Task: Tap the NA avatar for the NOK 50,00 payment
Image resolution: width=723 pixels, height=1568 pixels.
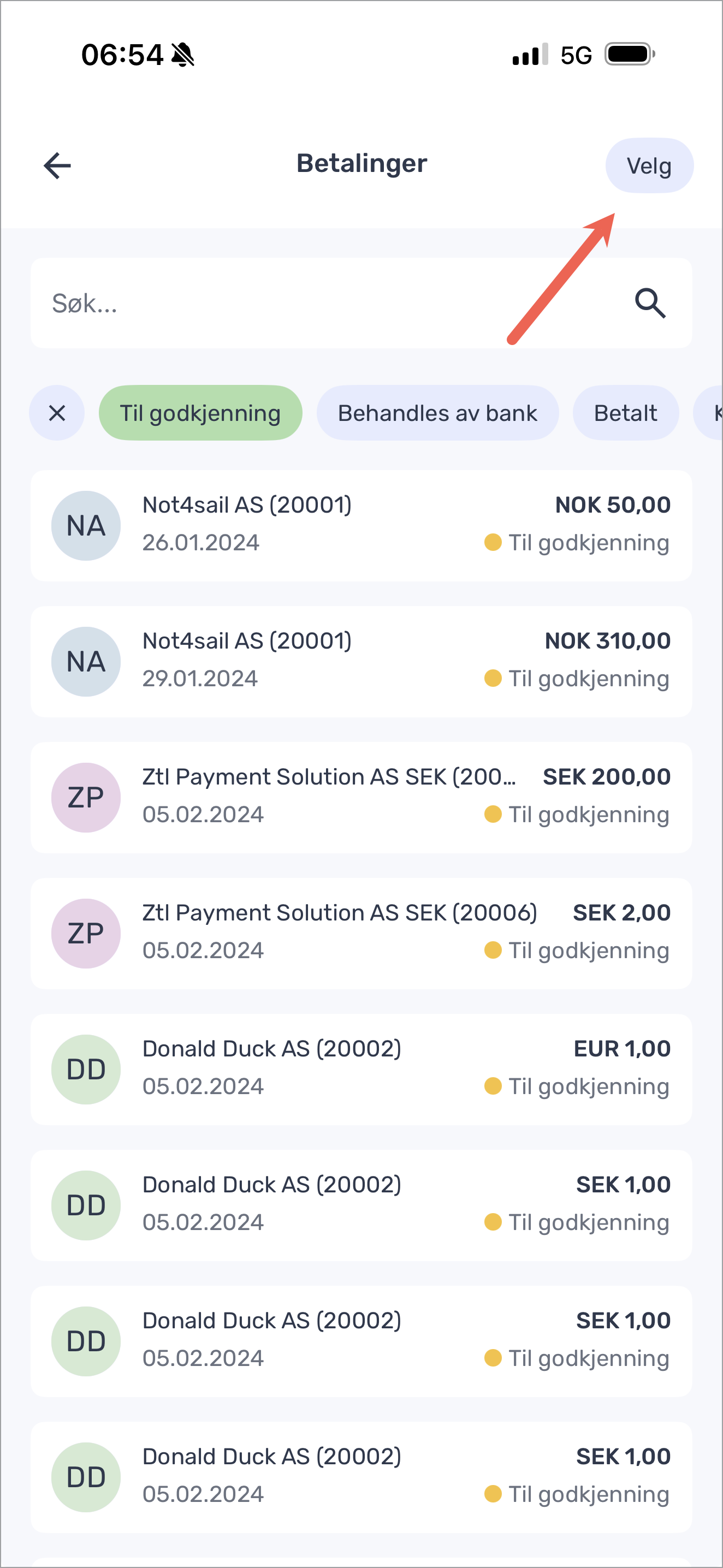Action: pos(86,526)
